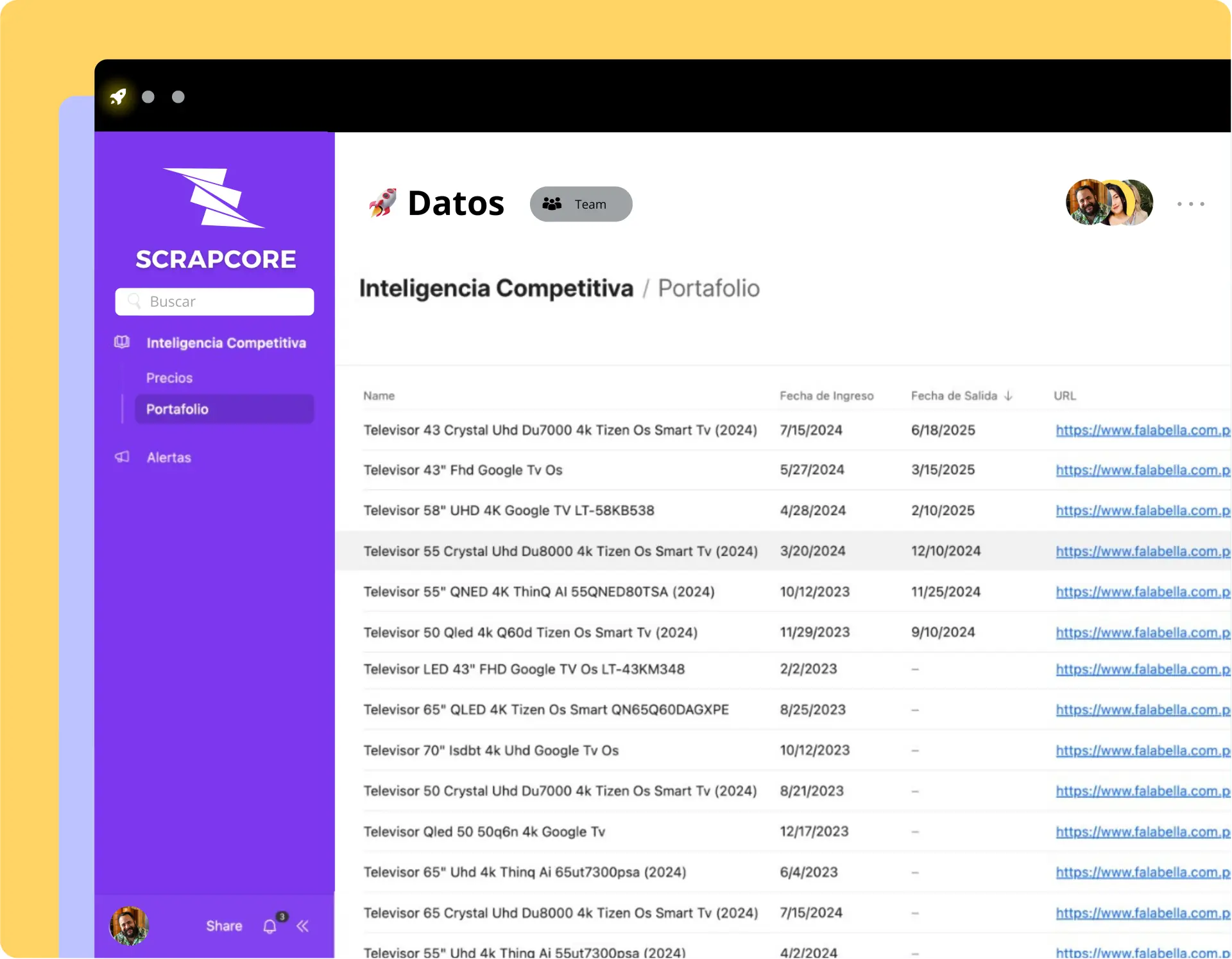Click the notification bell icon

(x=270, y=926)
